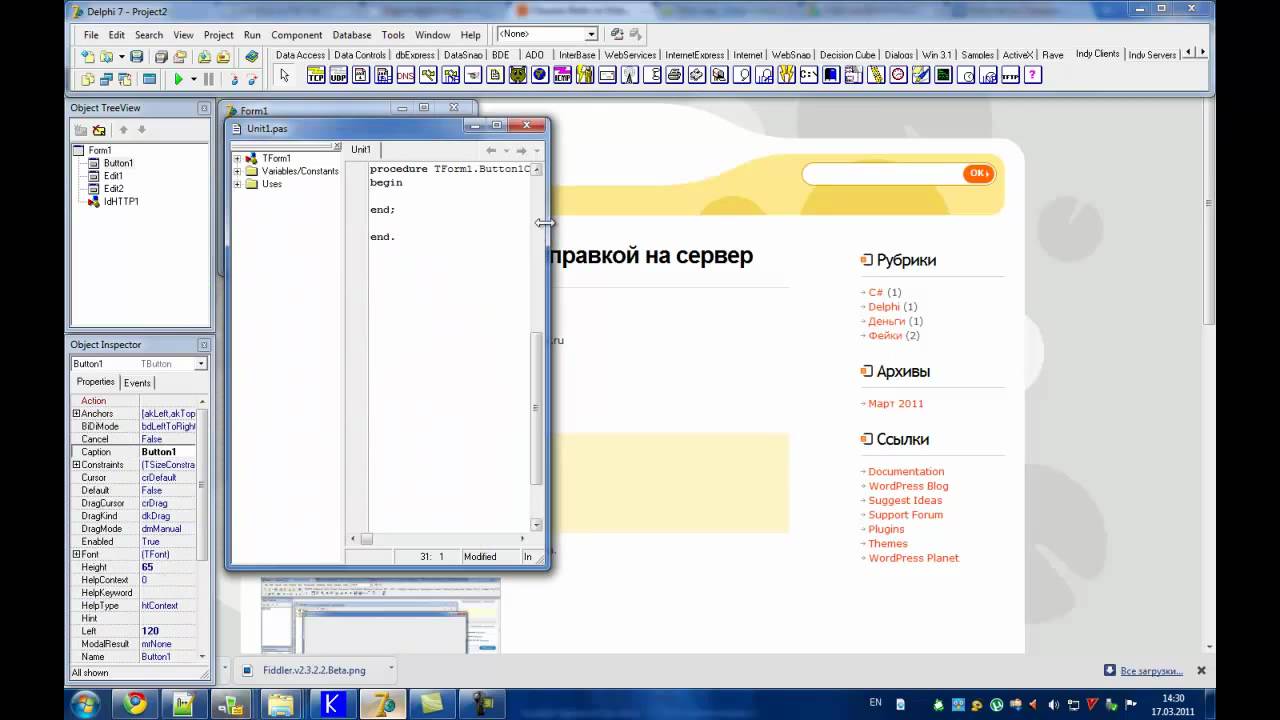Select the arrow pointer tool in palette
This screenshot has height=720, width=1280.
click(x=284, y=75)
